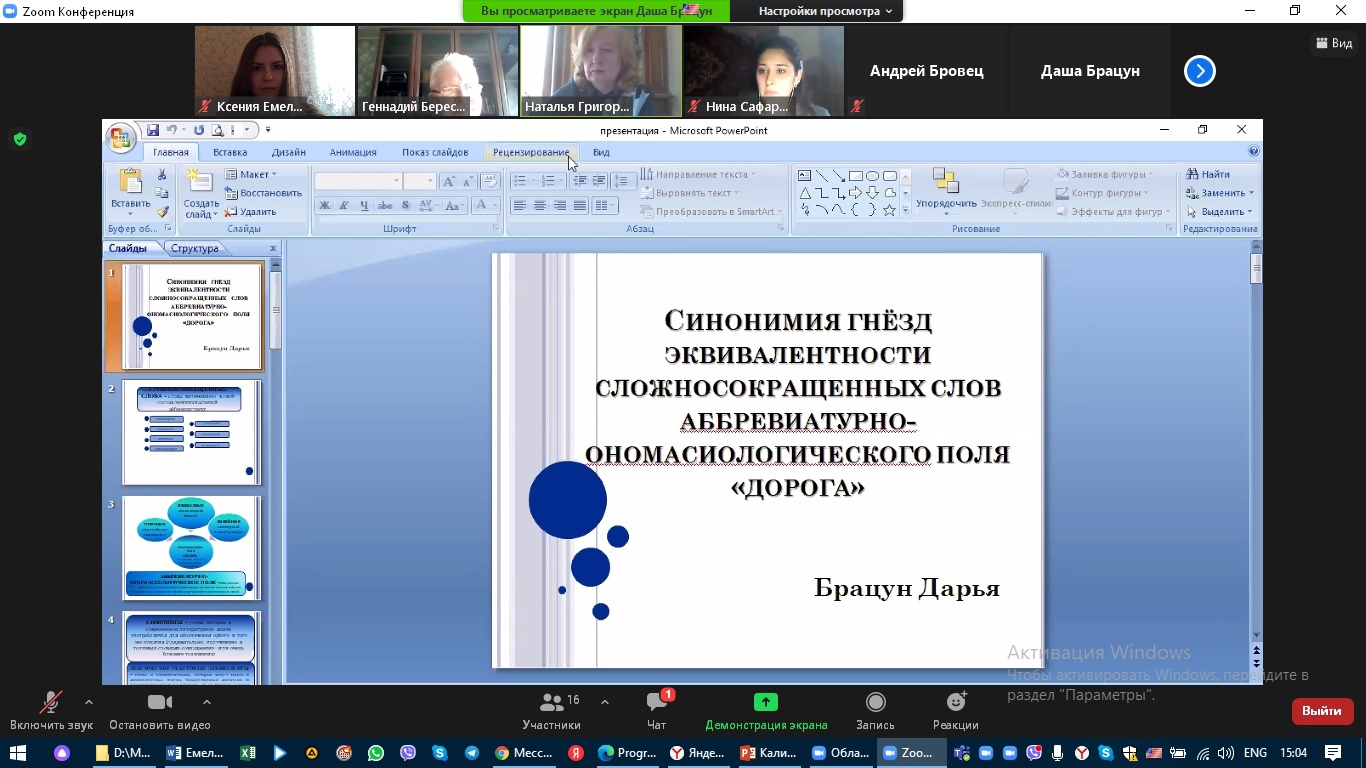Image resolution: width=1366 pixels, height=768 pixels.
Task: Open Participants (Участники) panel in Zoom
Action: 551,711
